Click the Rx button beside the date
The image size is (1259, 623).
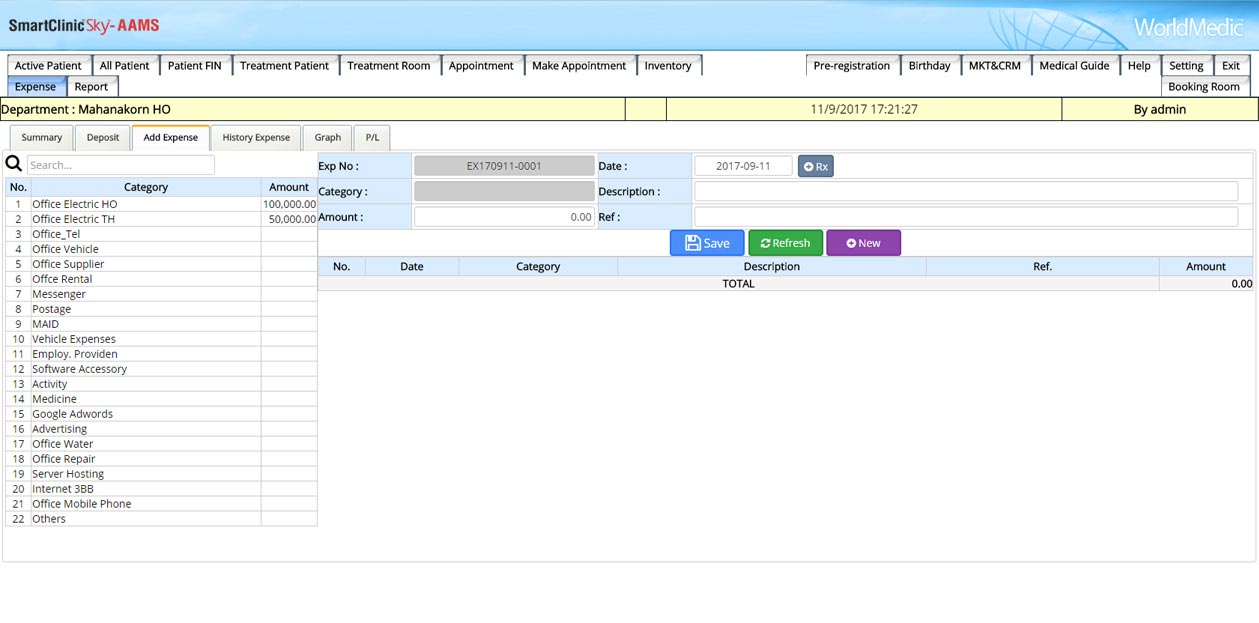coord(815,166)
